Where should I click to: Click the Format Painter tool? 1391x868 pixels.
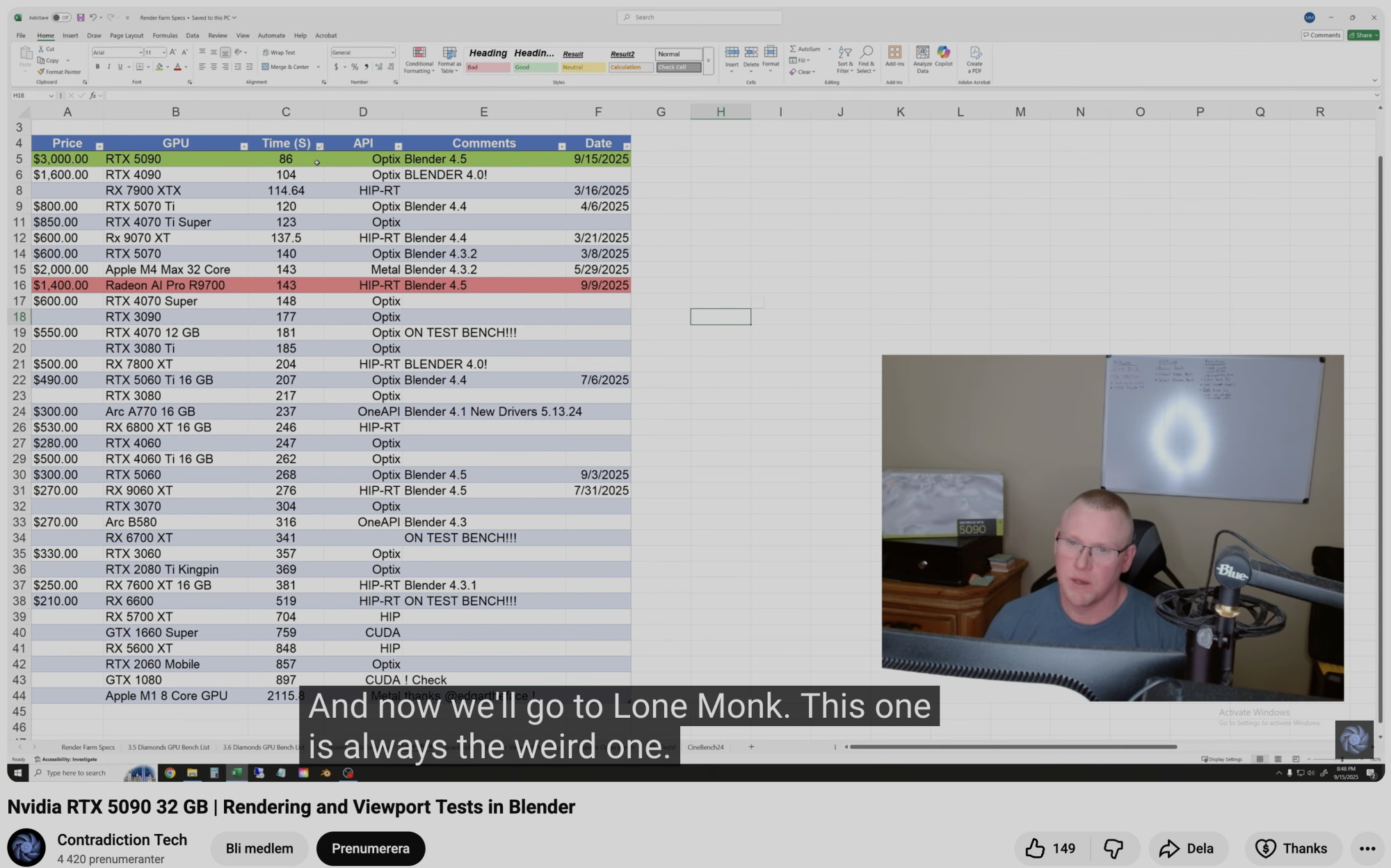60,72
